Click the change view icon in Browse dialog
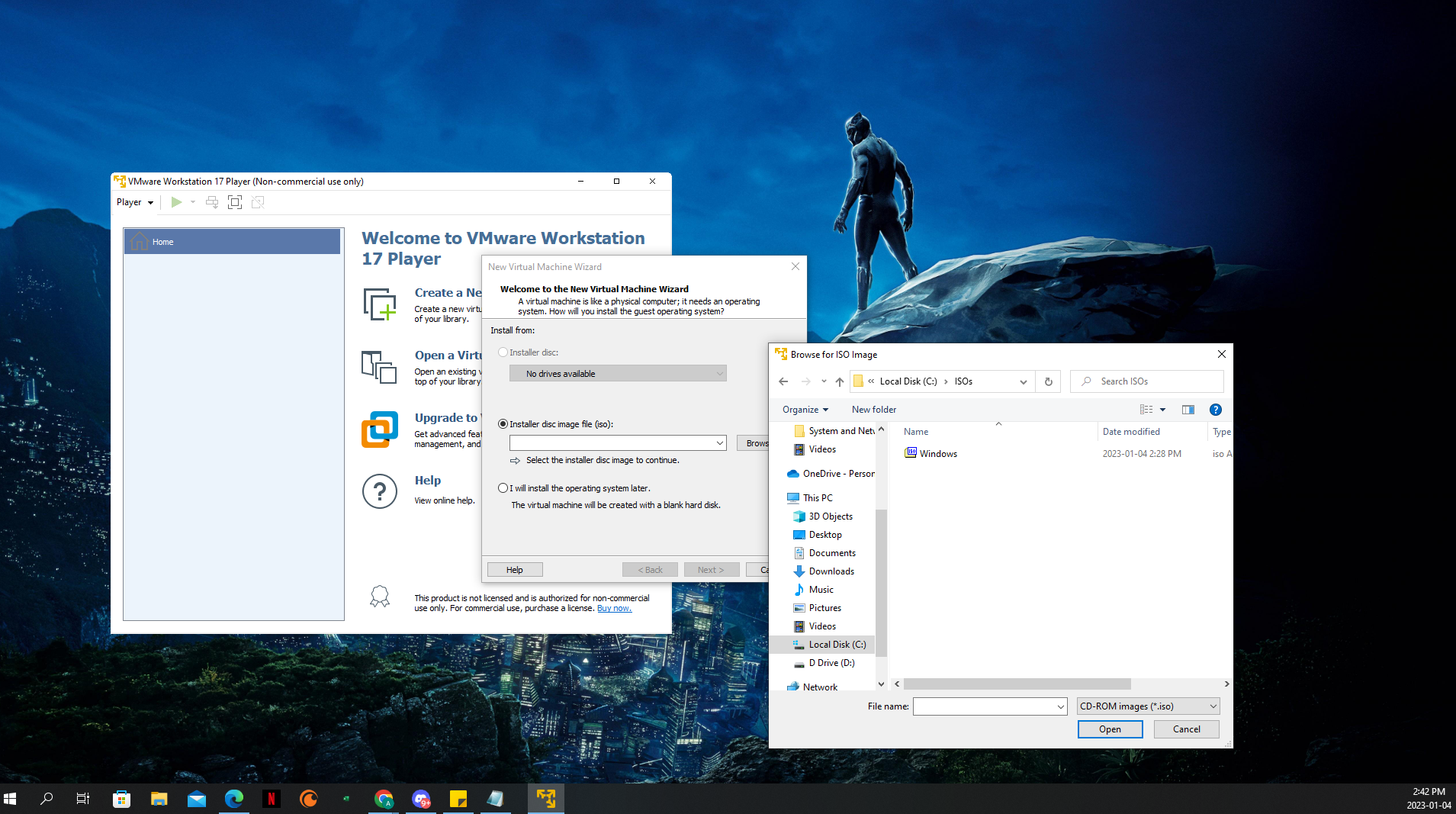Viewport: 1456px width, 814px height. 1146,410
